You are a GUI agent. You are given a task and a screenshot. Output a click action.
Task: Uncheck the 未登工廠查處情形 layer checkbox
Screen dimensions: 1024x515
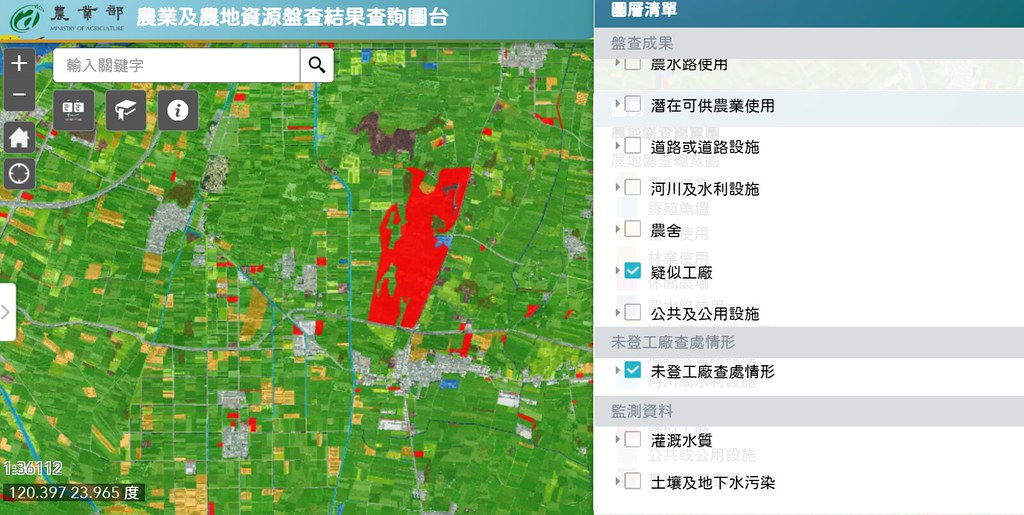632,370
